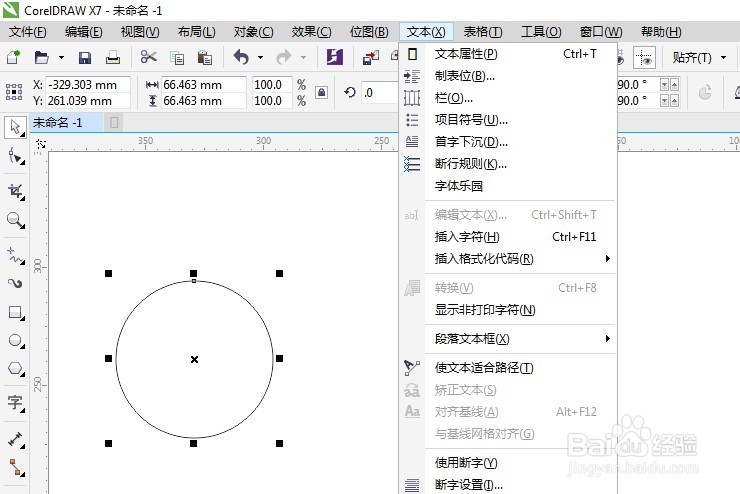The width and height of the screenshot is (740, 494).
Task: Open the 帮助(H) menu
Action: tap(661, 32)
